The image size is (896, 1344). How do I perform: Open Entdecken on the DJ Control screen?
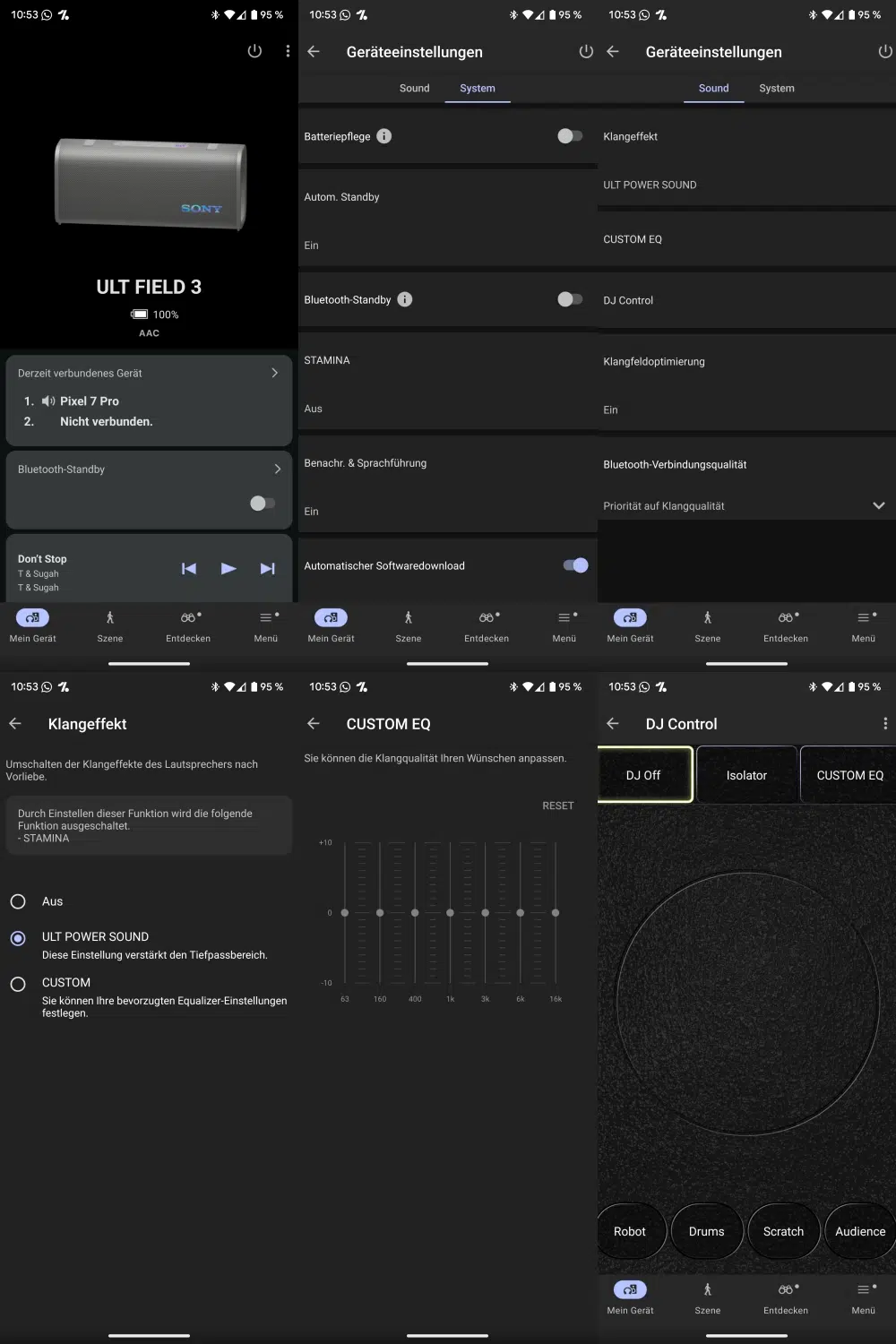(786, 1297)
